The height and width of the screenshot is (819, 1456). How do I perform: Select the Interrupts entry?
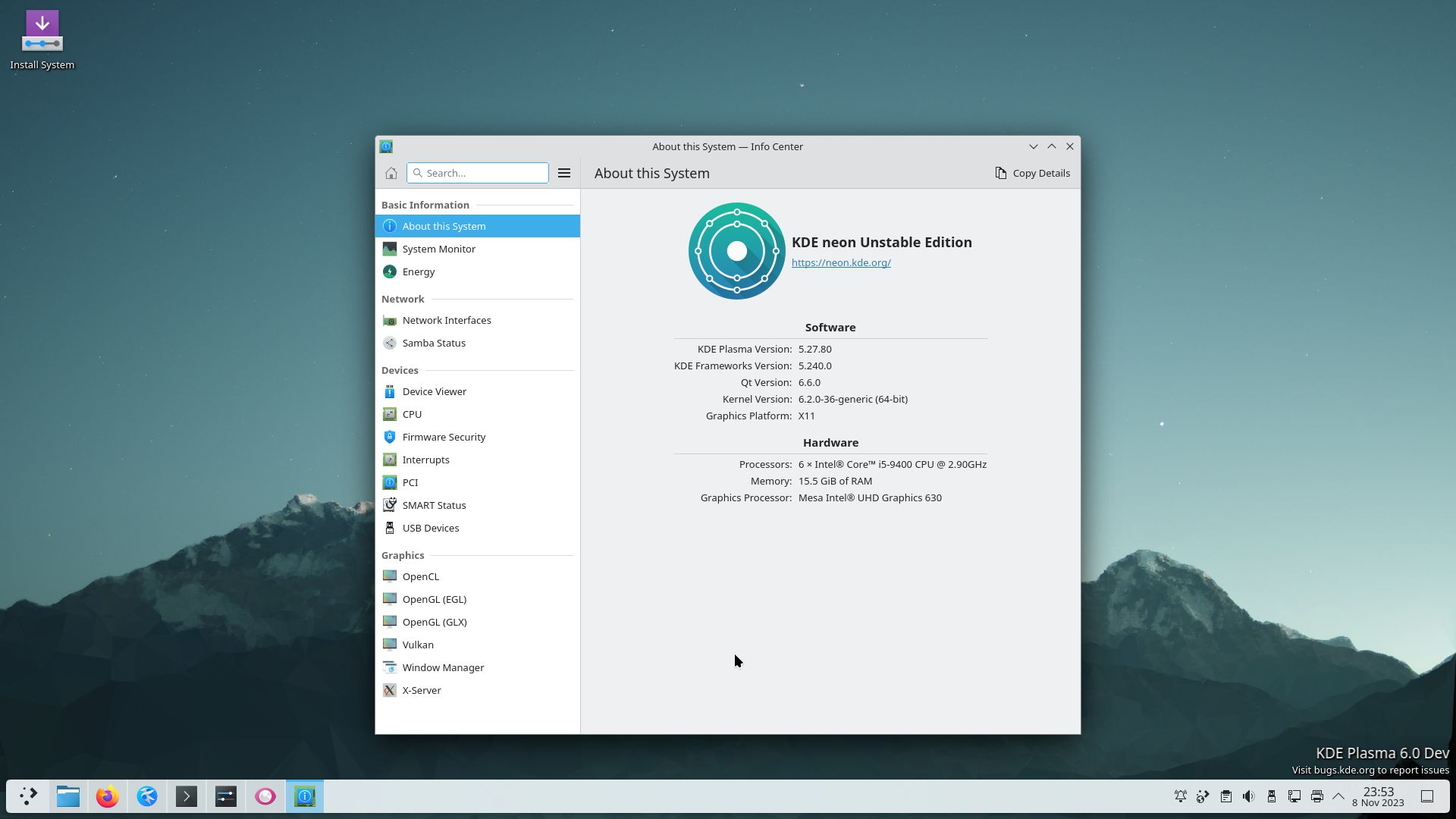pyautogui.click(x=478, y=460)
